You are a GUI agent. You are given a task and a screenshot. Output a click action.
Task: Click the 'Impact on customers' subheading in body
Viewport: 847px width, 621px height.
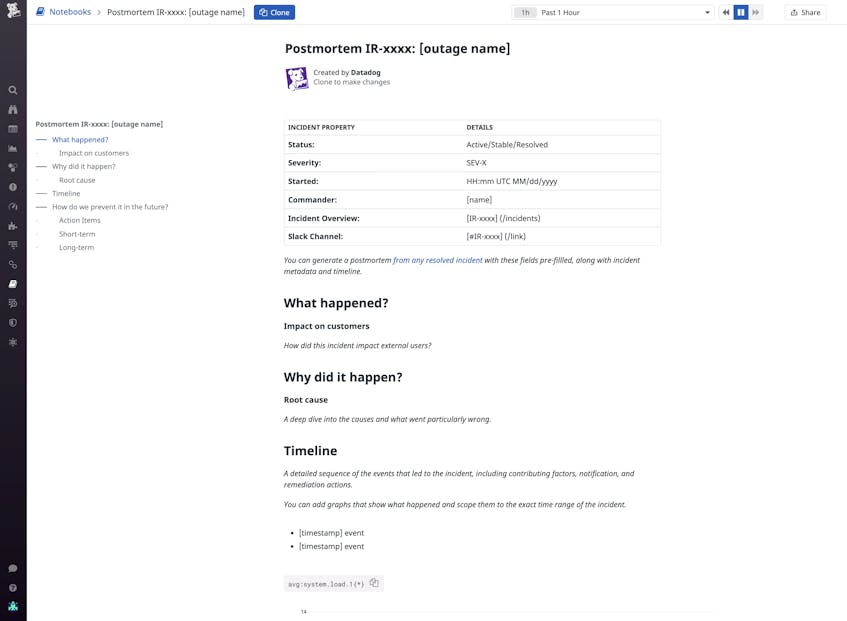[x=326, y=326]
